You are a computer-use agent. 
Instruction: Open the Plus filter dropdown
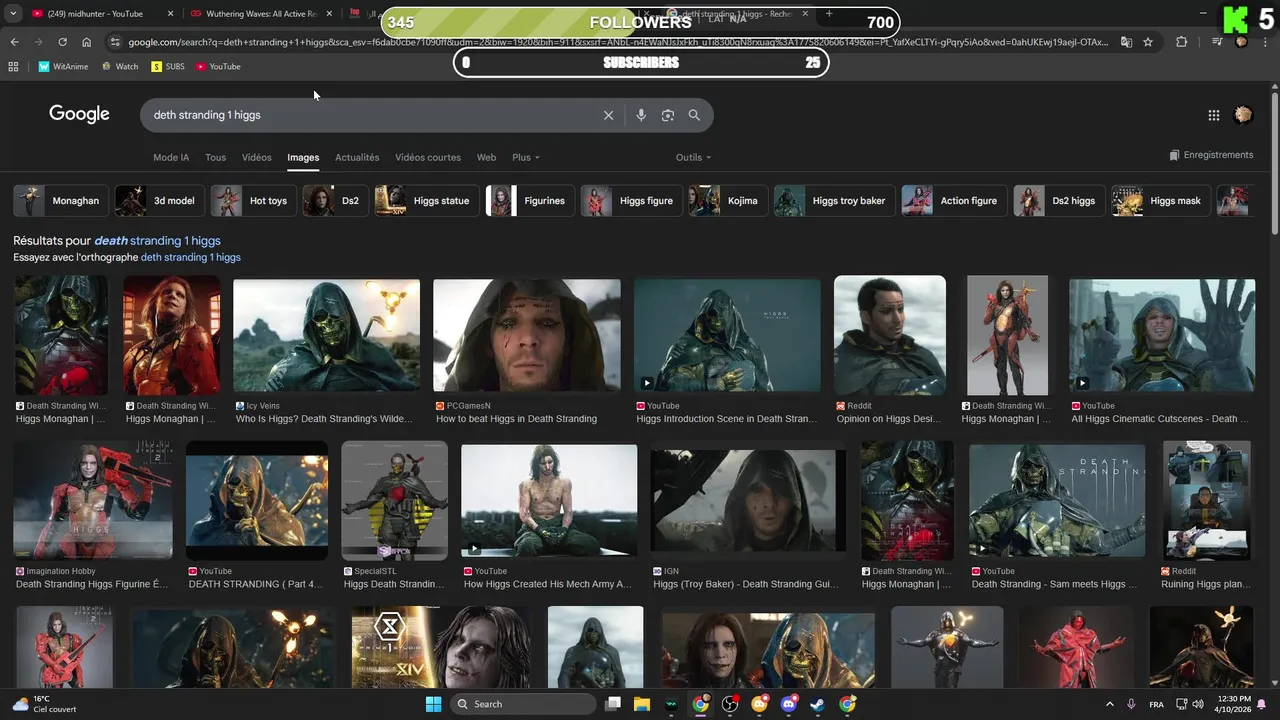click(526, 157)
